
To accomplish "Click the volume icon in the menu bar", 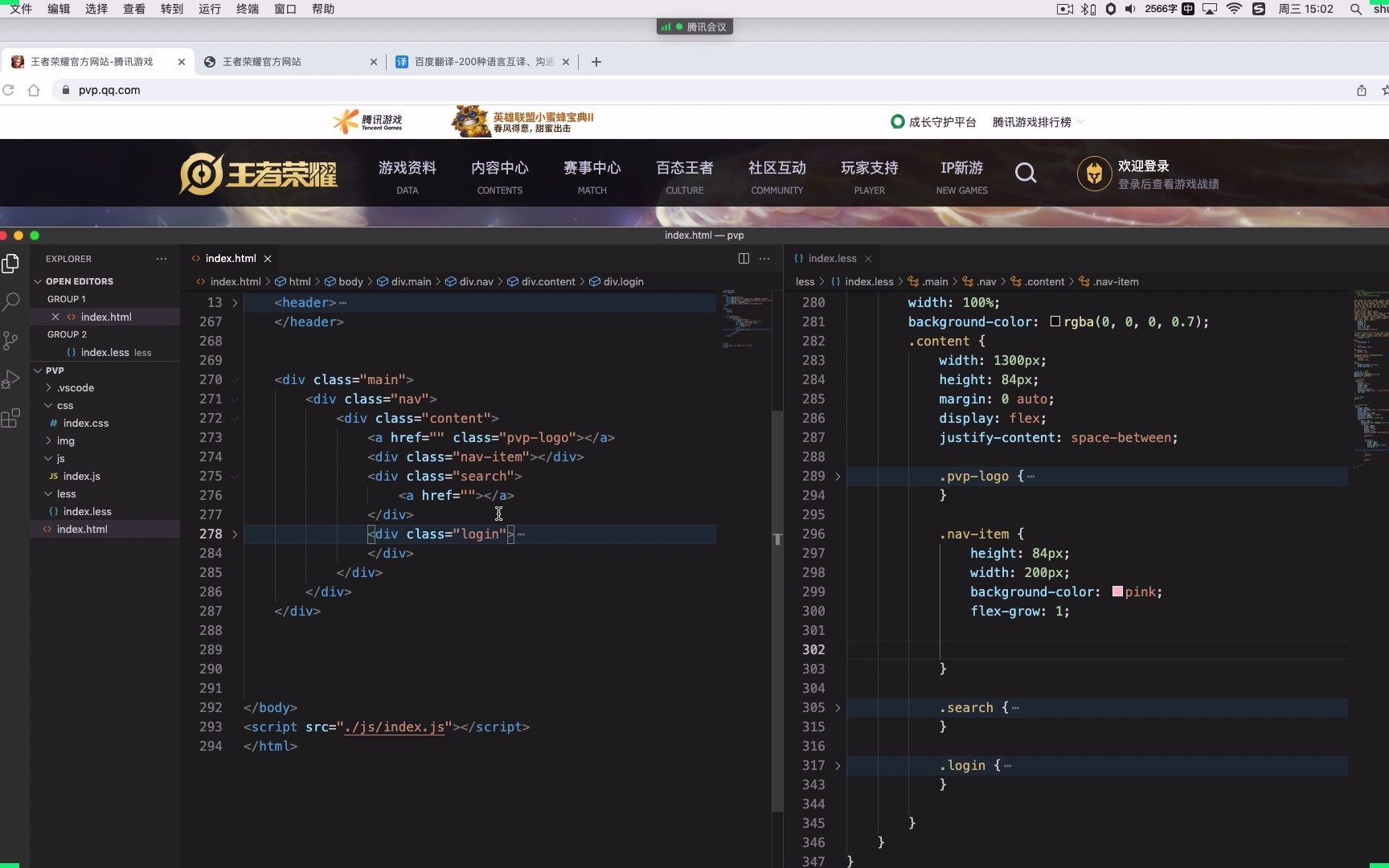I will 1130,9.
